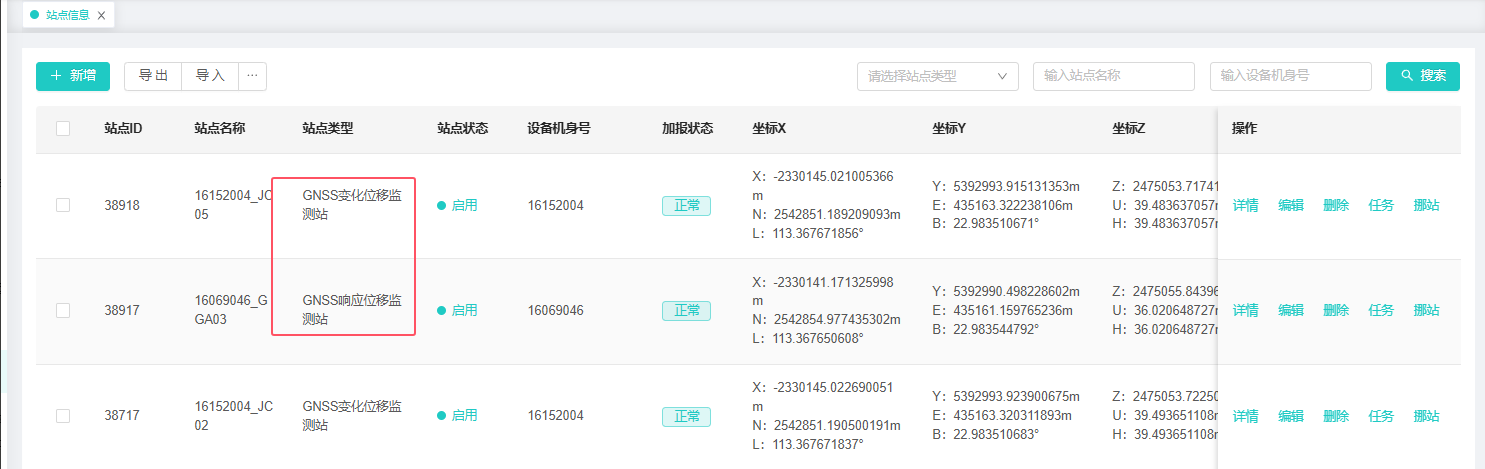
Task: Close the 站点信息 tab
Action: click(x=101, y=16)
